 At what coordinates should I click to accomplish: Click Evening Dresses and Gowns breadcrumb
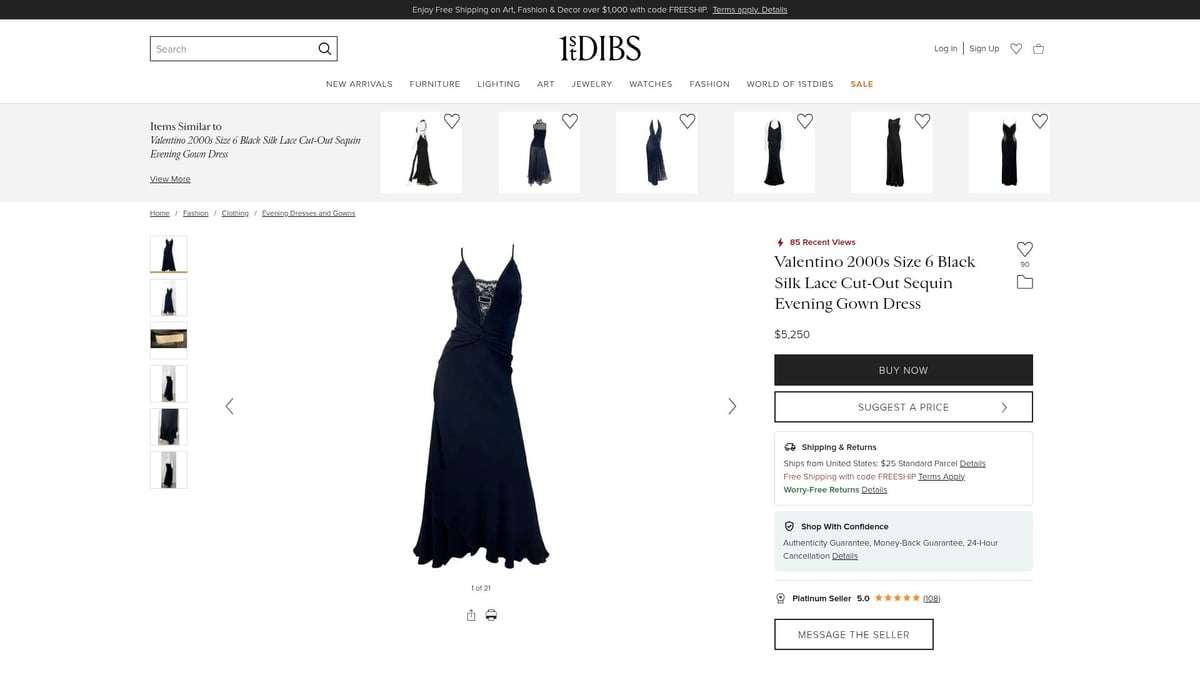[308, 213]
